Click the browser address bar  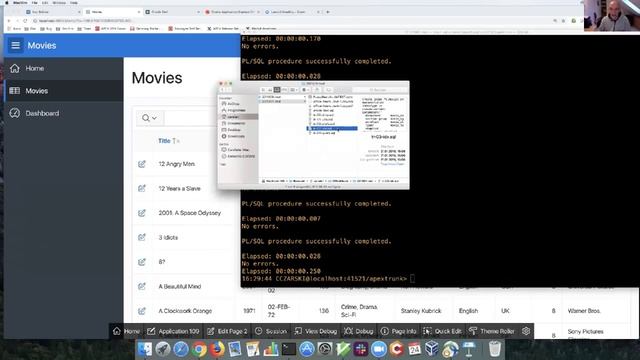point(286,20)
